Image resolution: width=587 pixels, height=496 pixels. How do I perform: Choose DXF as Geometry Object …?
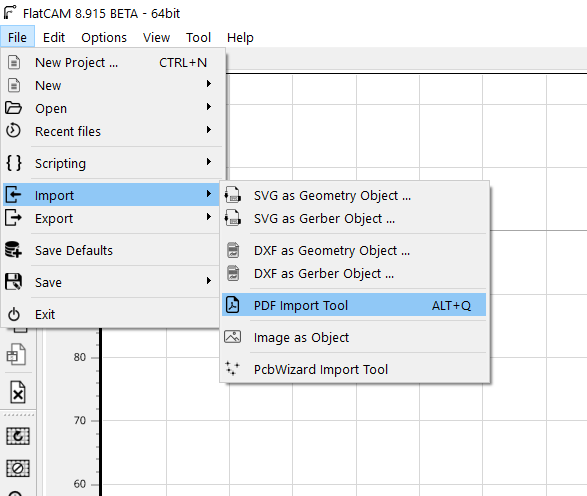(x=354, y=250)
